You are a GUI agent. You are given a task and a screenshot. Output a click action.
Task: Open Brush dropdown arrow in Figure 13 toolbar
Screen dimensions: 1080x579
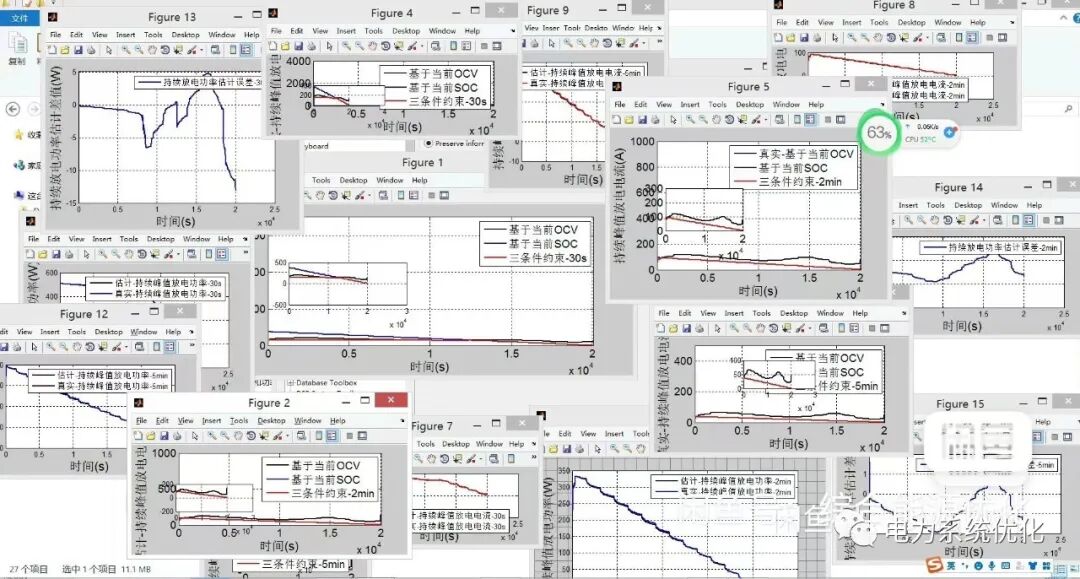point(200,50)
